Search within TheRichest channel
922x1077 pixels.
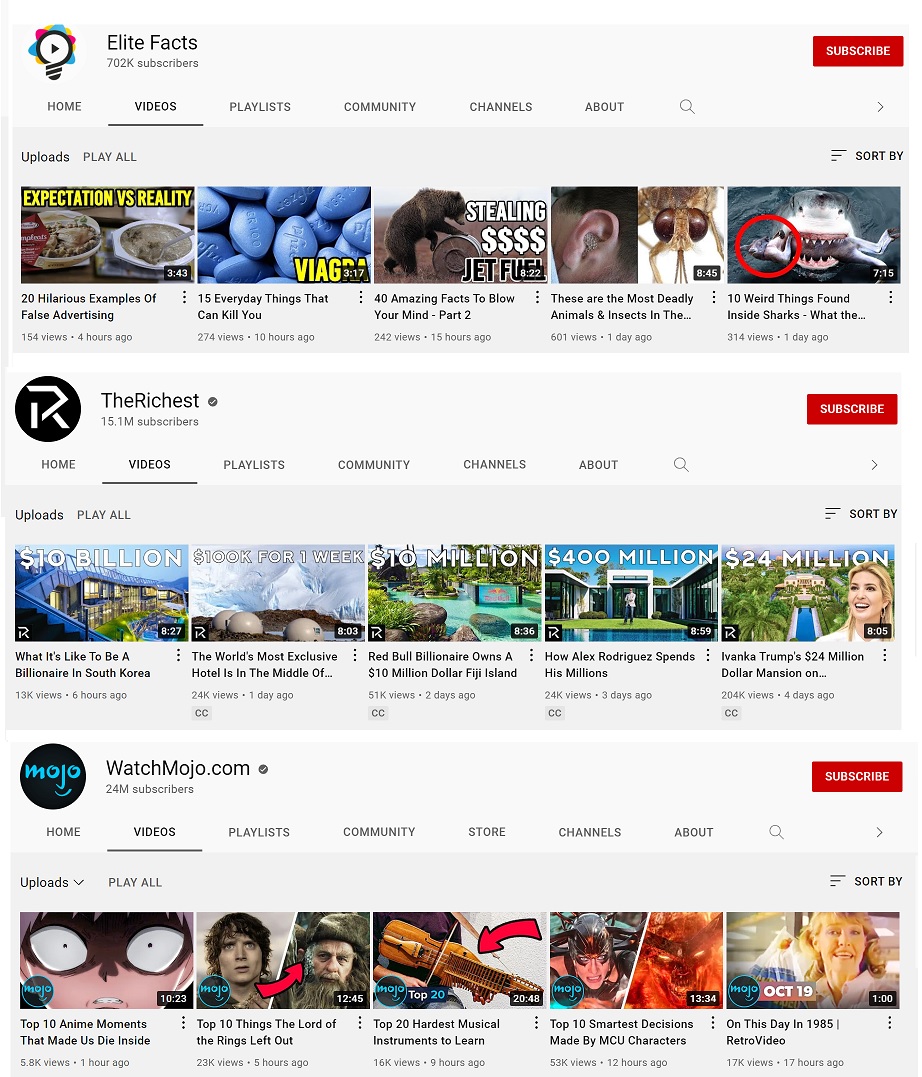[681, 464]
